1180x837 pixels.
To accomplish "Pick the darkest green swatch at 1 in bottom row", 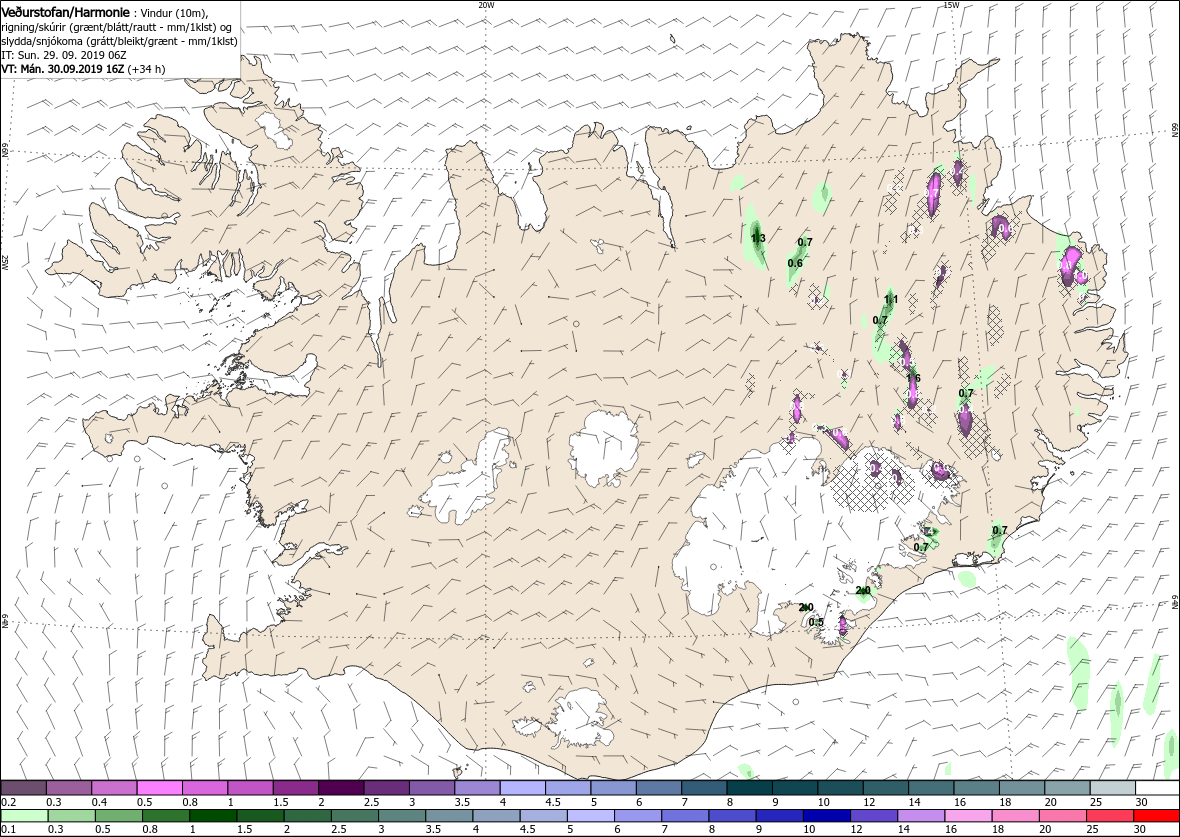I will click(212, 816).
